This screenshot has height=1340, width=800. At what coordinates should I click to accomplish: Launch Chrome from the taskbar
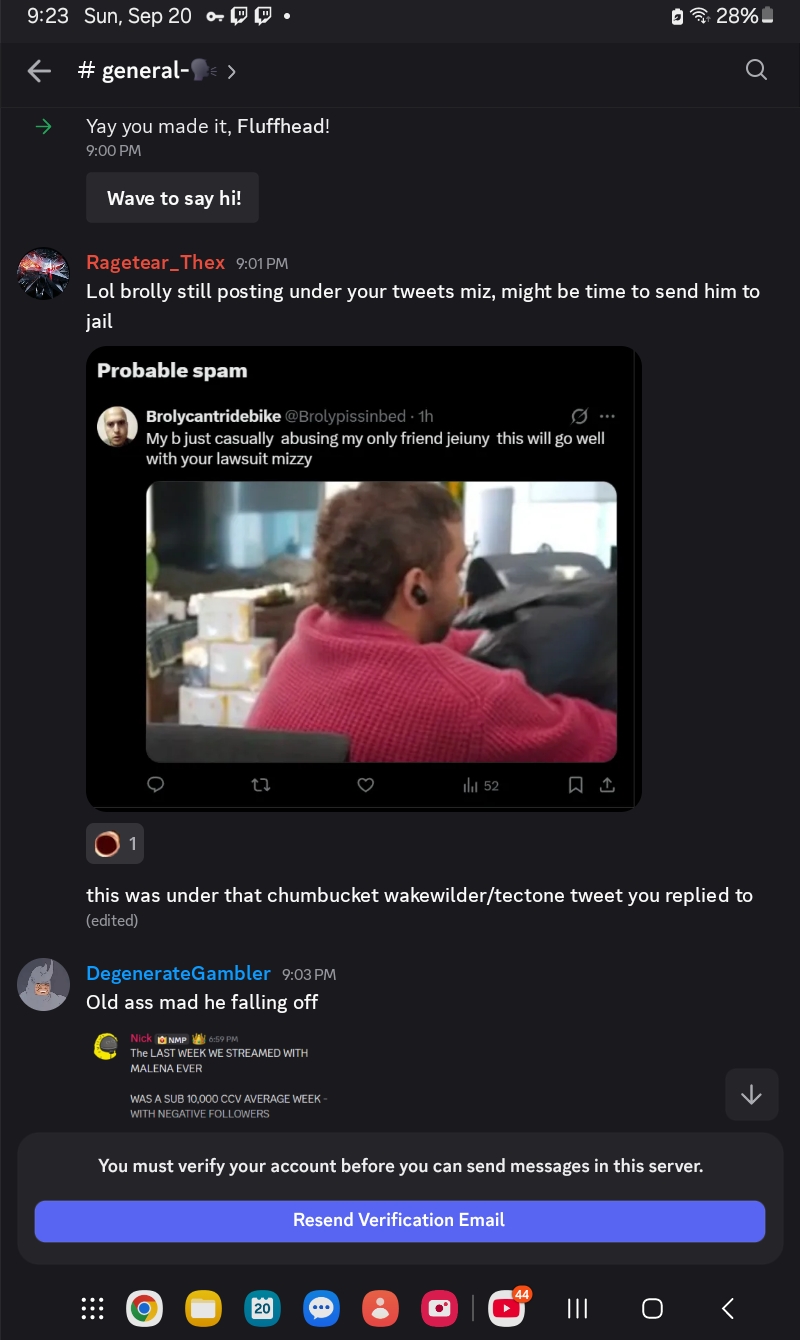click(x=144, y=1308)
